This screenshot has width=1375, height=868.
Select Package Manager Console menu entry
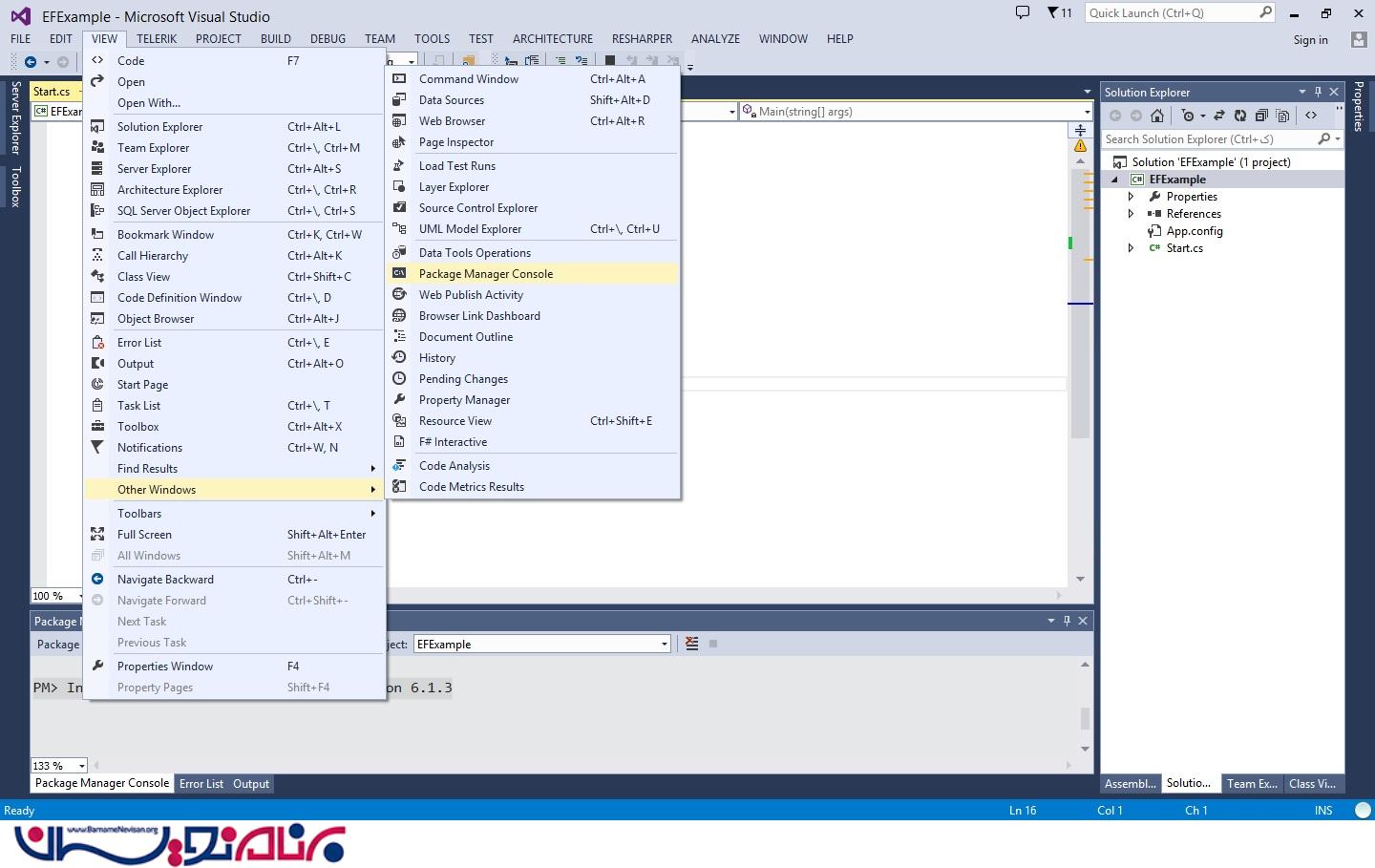[x=485, y=274]
